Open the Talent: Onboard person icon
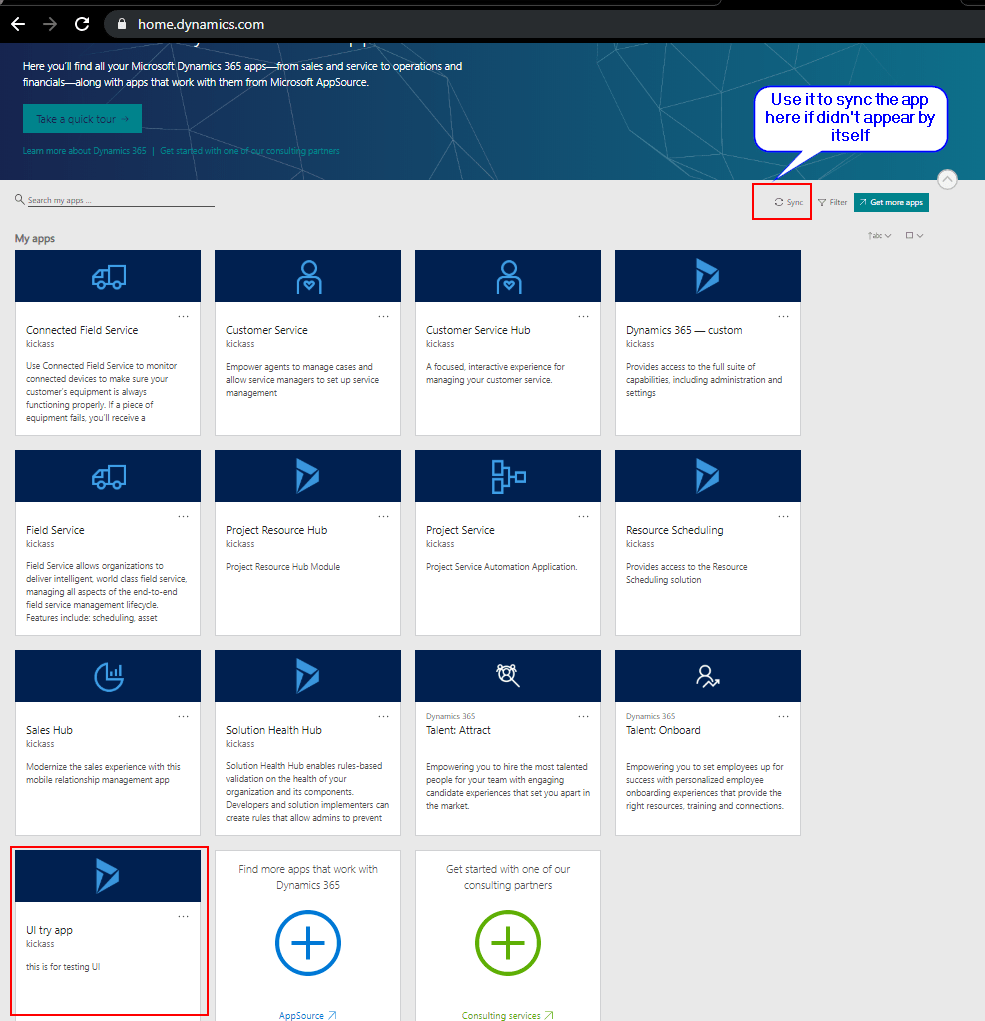The image size is (985, 1021). click(708, 677)
